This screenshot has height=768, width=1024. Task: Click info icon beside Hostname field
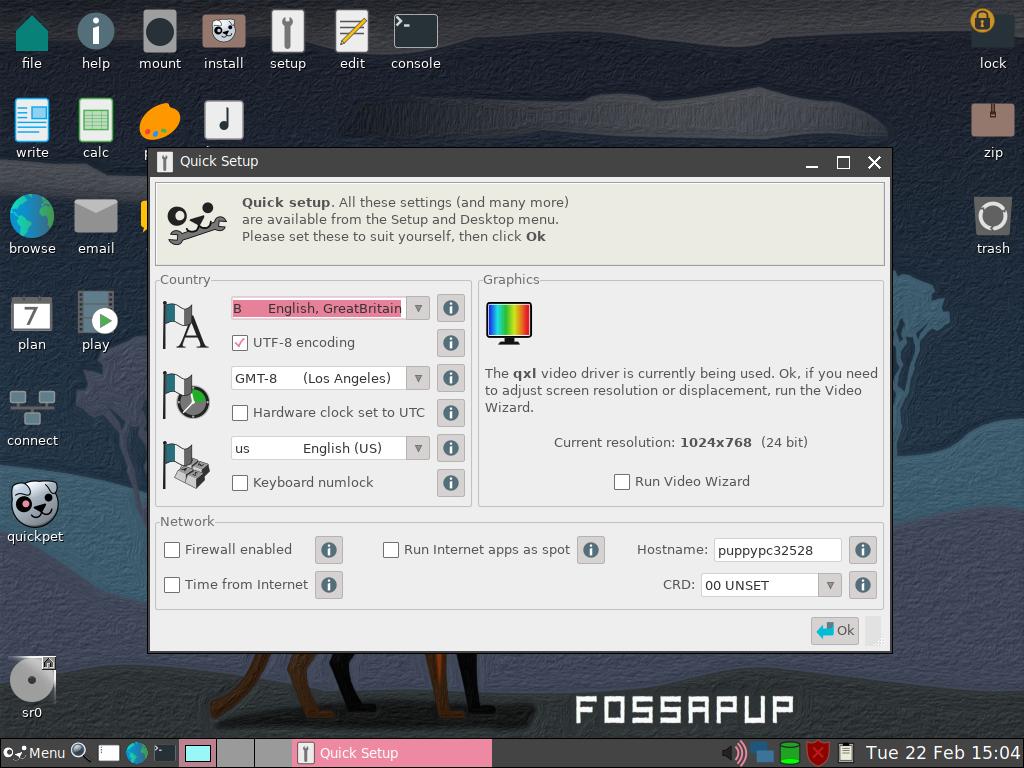862,550
